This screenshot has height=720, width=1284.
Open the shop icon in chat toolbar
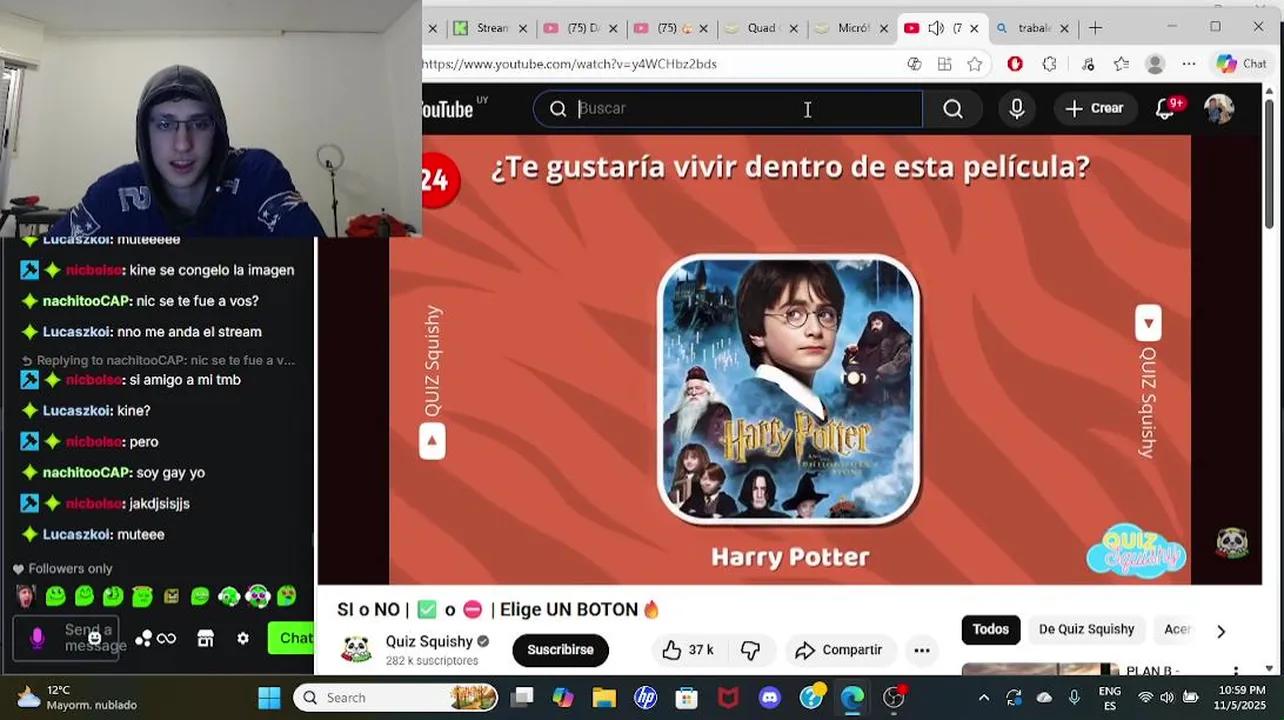(206, 639)
